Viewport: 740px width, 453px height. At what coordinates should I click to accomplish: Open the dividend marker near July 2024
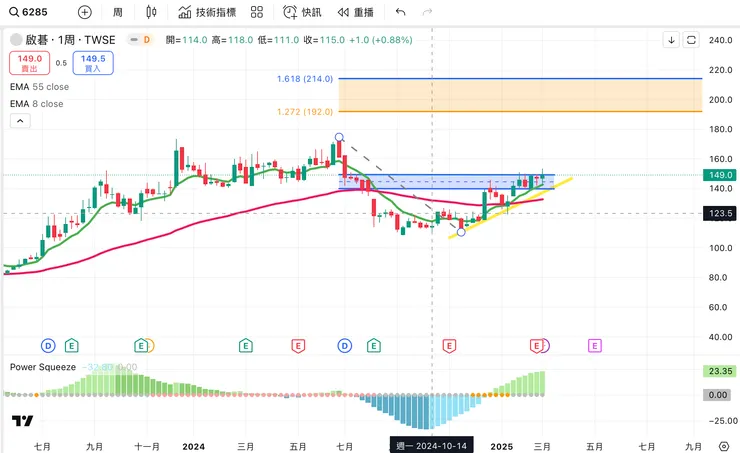(x=345, y=346)
